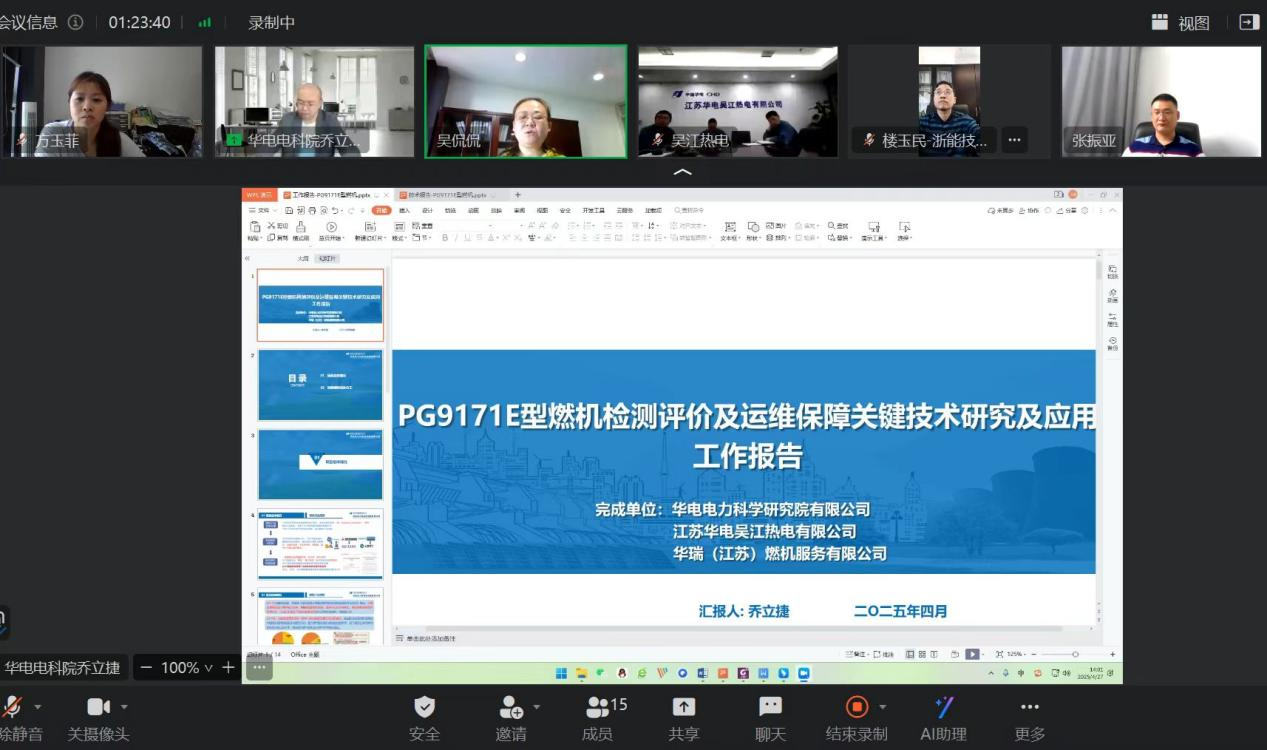Start slideshow from WPS status bar play button
The height and width of the screenshot is (750, 1267).
(971, 654)
